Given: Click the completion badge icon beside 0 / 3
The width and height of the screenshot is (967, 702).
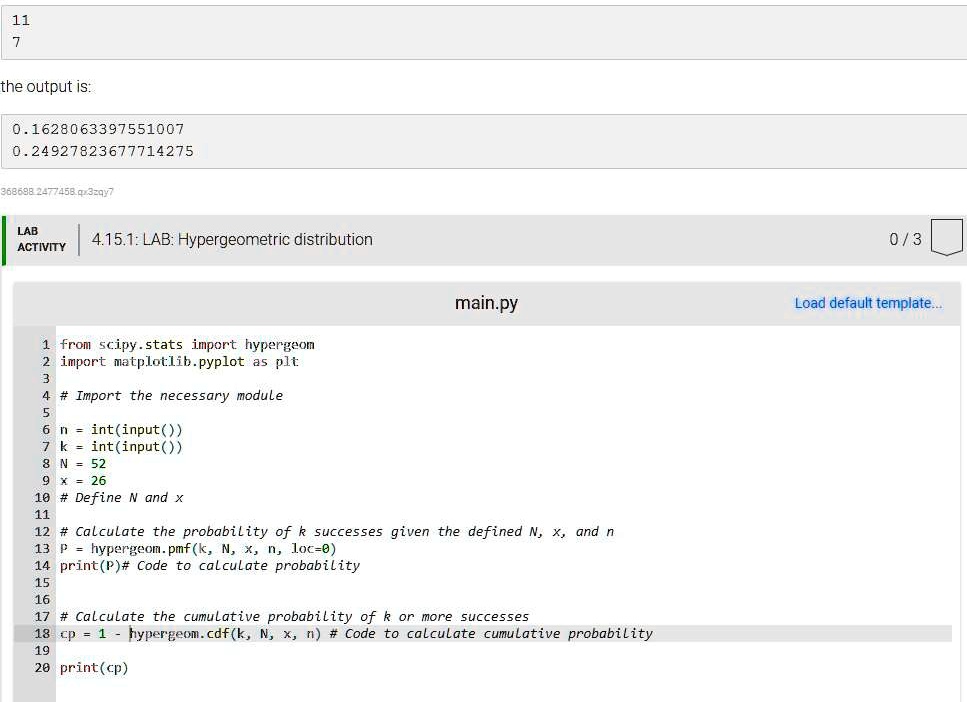Looking at the screenshot, I should [945, 239].
